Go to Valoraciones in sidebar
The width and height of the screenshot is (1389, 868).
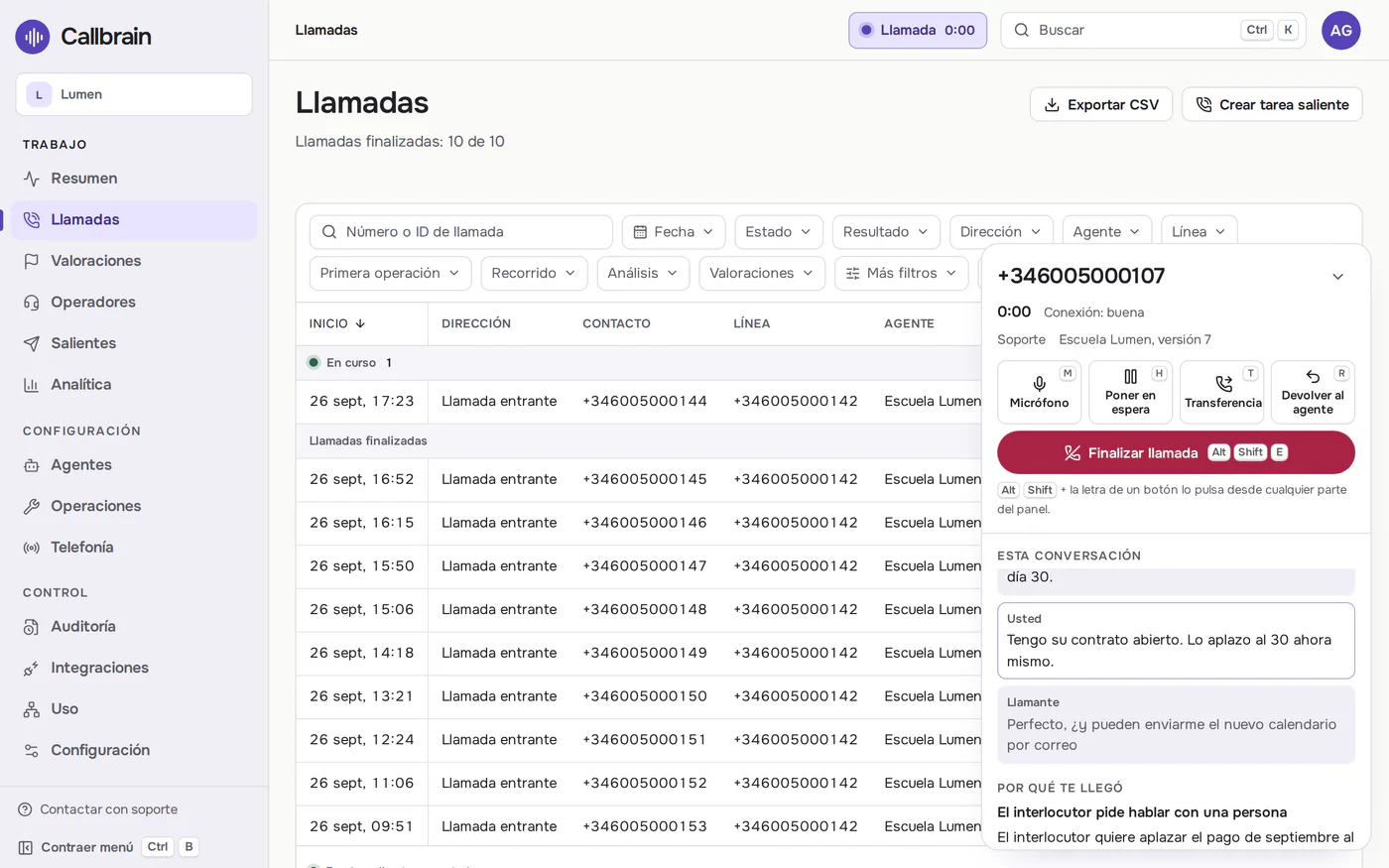click(134, 261)
